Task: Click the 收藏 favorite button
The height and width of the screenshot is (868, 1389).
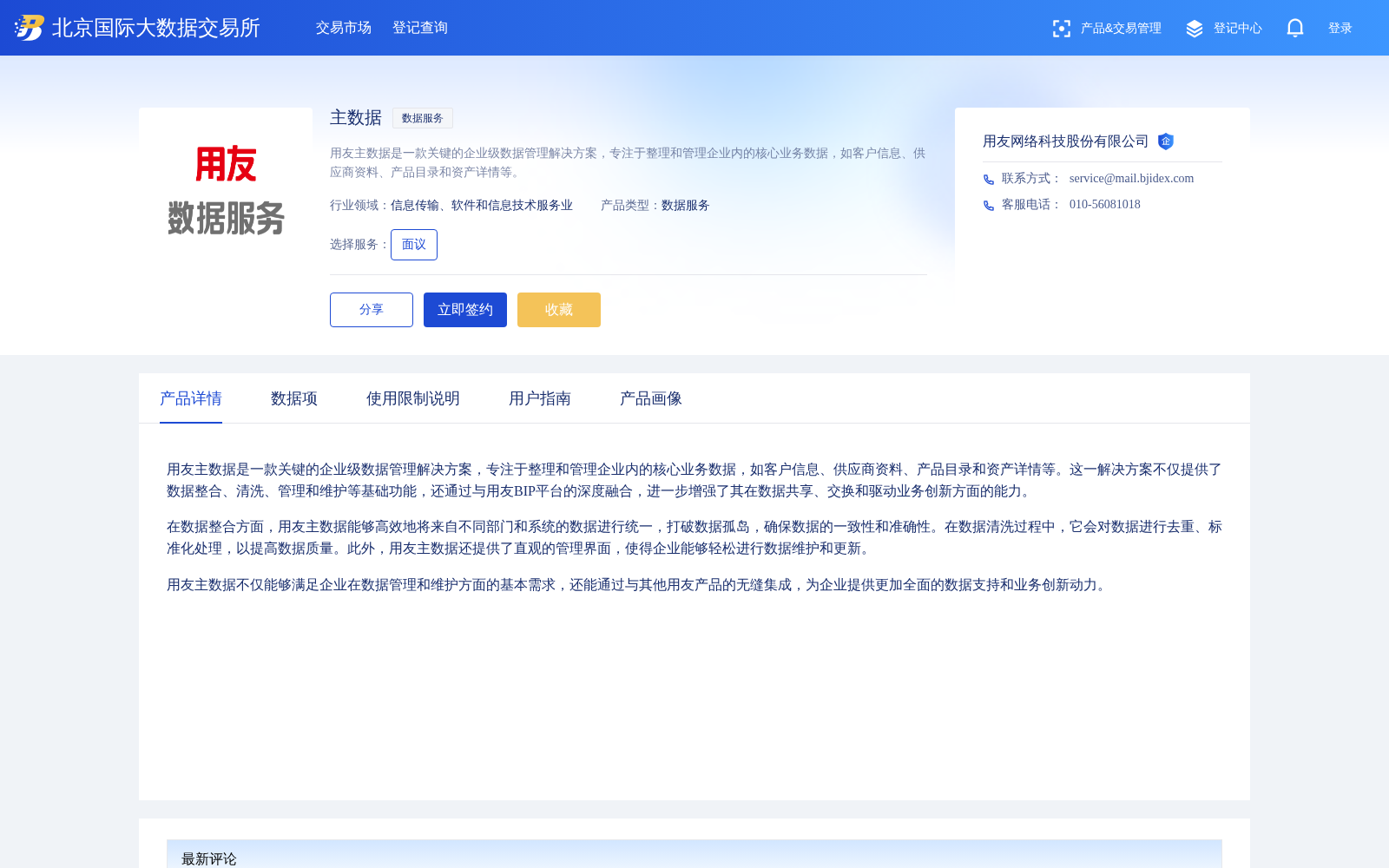Action: click(559, 310)
